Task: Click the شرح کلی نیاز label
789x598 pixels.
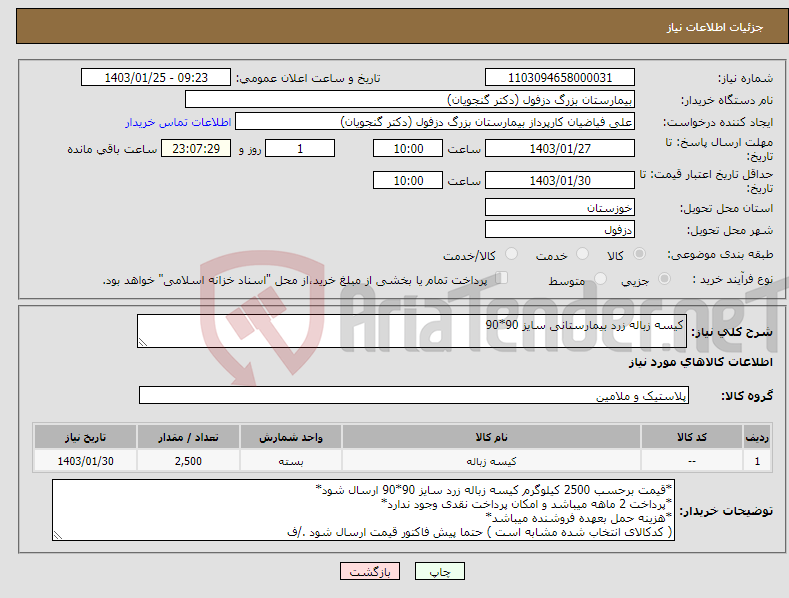Action: pyautogui.click(x=732, y=332)
